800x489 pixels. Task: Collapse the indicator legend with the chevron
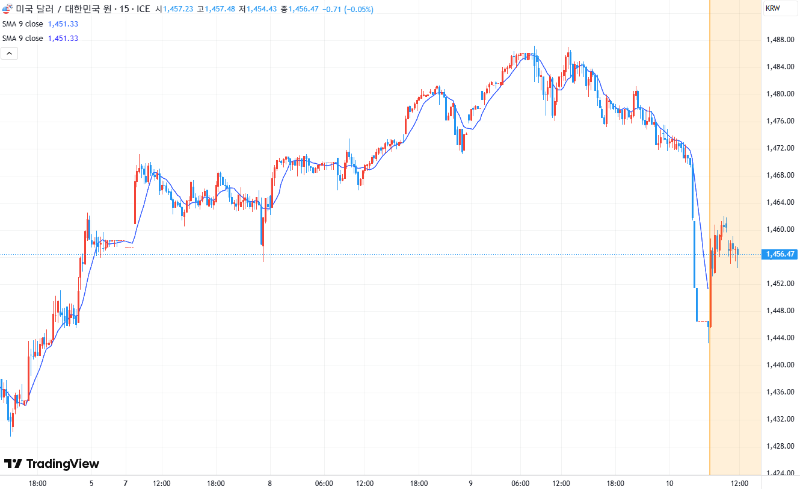8,53
